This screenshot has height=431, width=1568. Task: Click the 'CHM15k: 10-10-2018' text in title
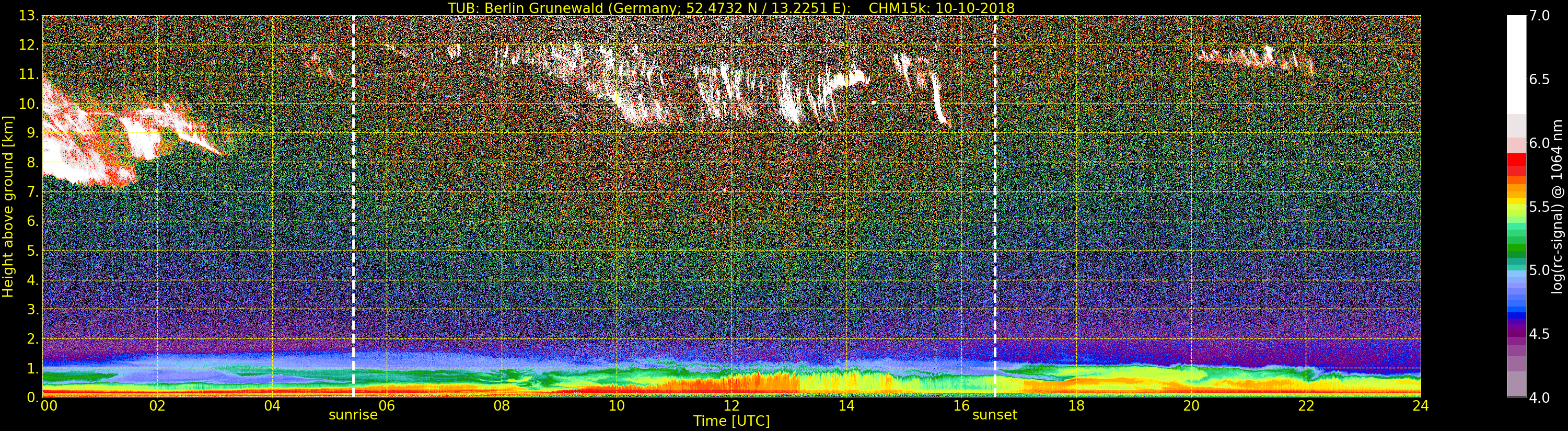click(941, 8)
